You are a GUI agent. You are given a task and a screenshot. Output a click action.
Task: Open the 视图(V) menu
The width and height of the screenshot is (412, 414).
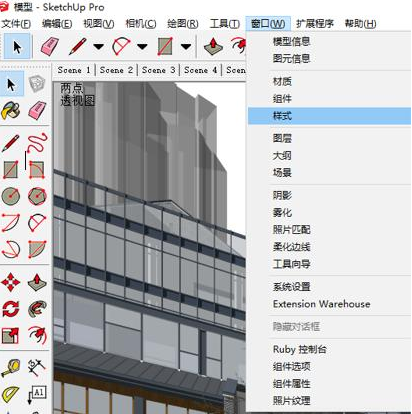(x=99, y=24)
